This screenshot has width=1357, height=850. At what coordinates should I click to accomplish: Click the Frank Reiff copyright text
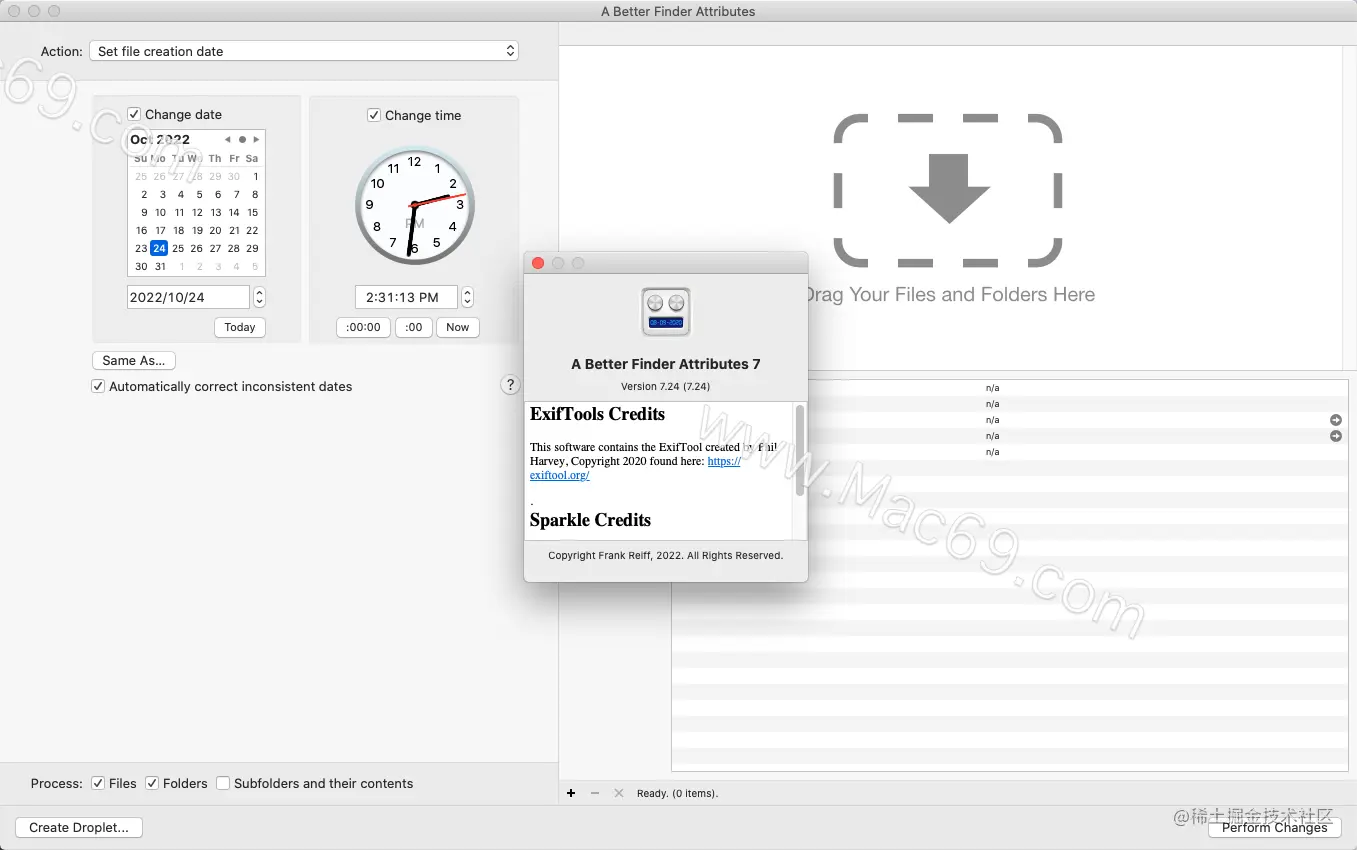click(x=666, y=555)
